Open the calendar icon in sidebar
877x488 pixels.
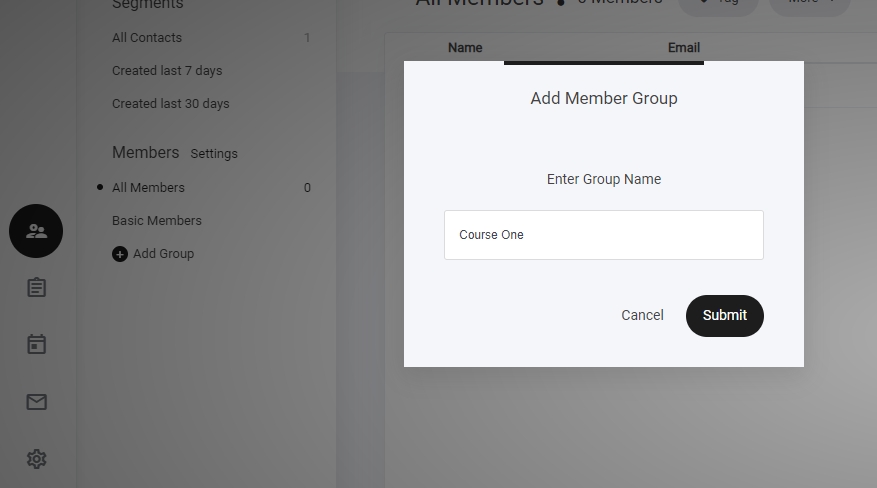(36, 345)
